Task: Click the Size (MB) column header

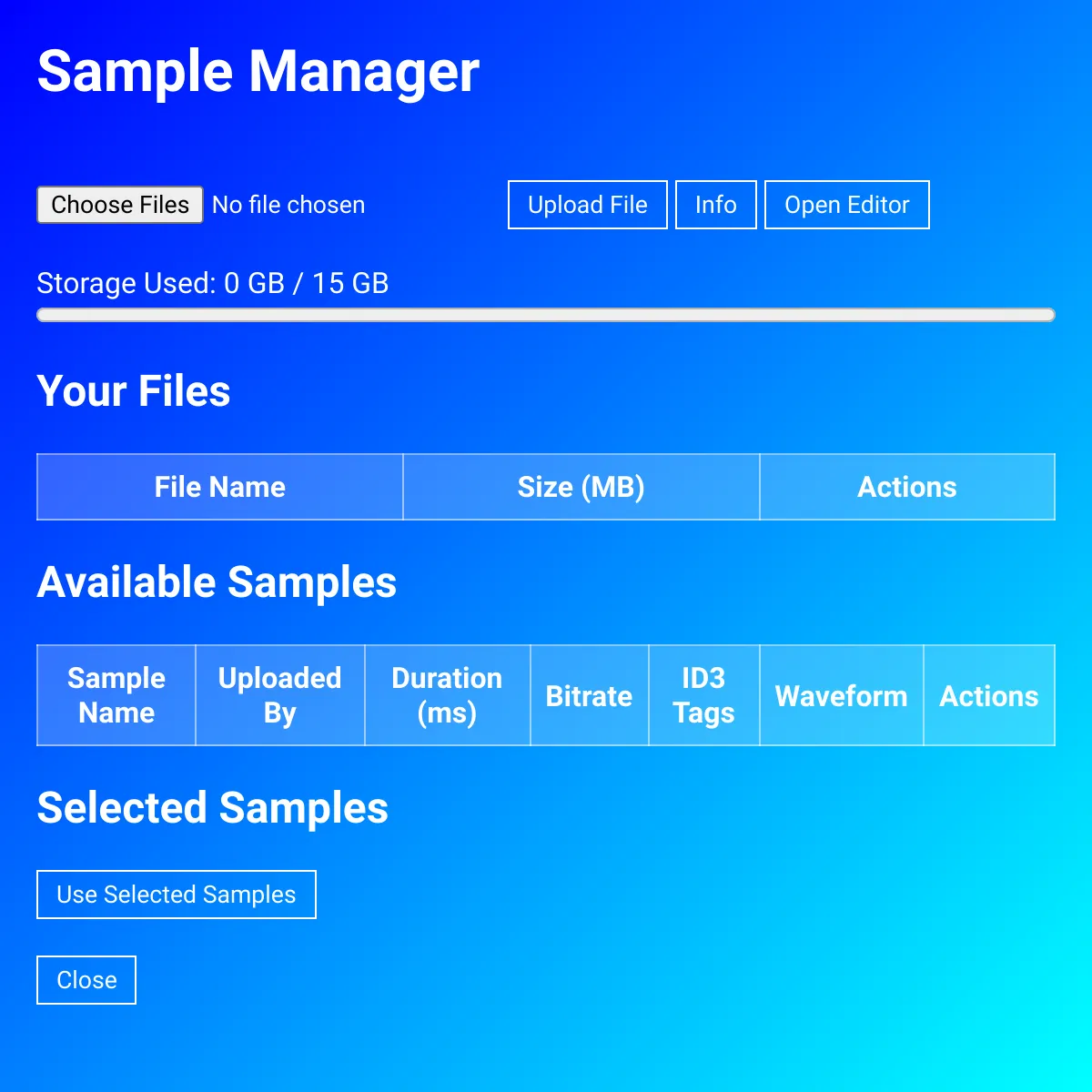Action: tap(581, 487)
